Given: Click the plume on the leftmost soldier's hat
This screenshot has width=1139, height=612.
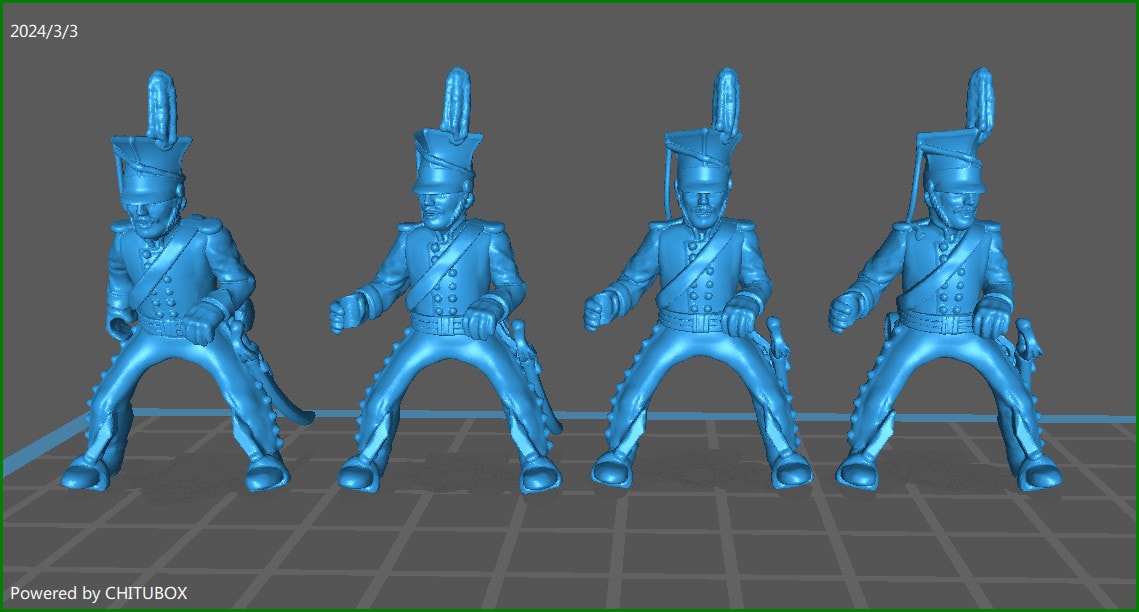Looking at the screenshot, I should [x=161, y=104].
